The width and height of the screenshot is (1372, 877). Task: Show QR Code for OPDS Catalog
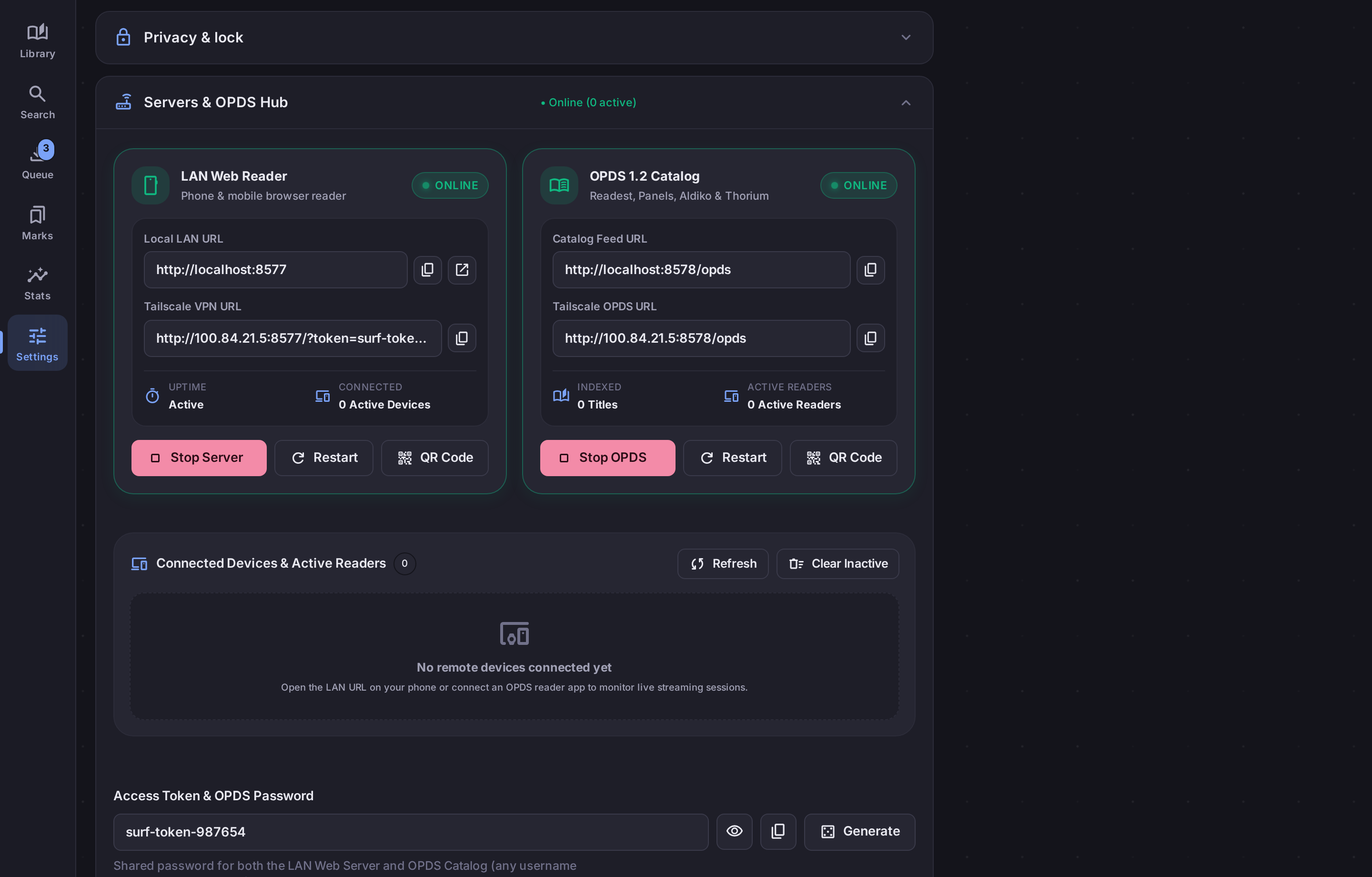pos(843,458)
